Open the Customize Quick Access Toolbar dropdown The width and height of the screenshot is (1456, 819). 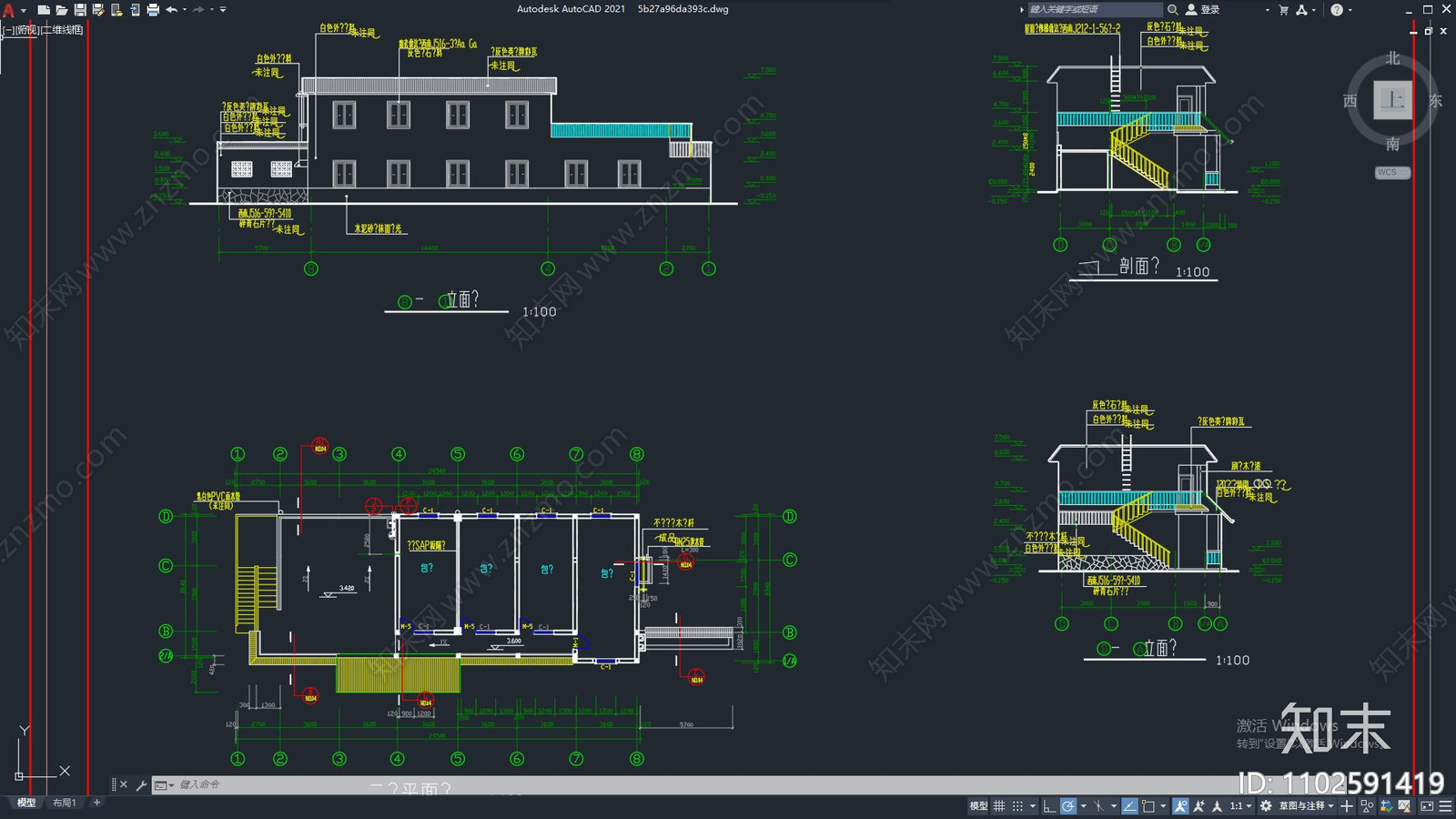coord(223,10)
